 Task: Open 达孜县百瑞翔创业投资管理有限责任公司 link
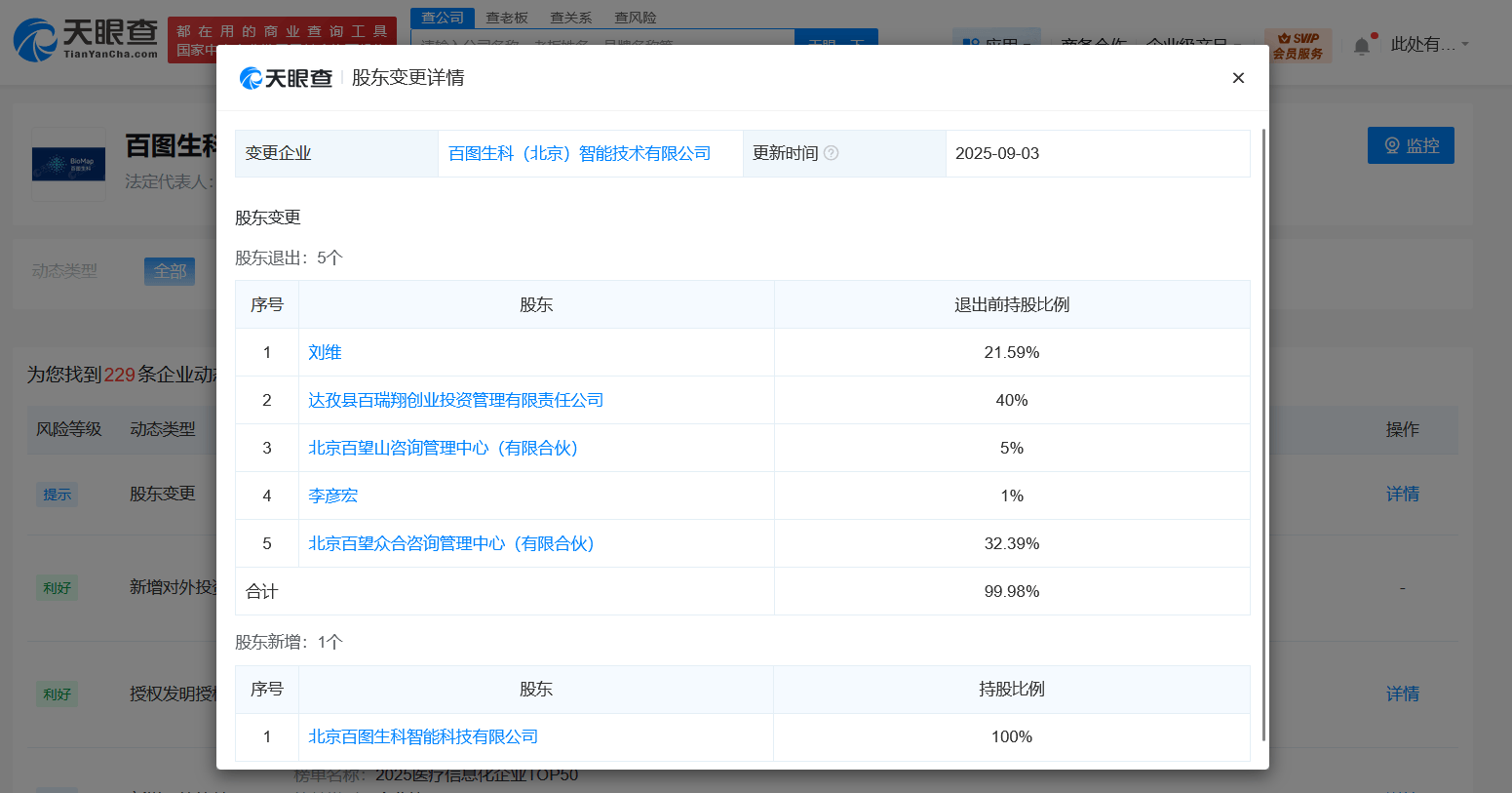[455, 401]
